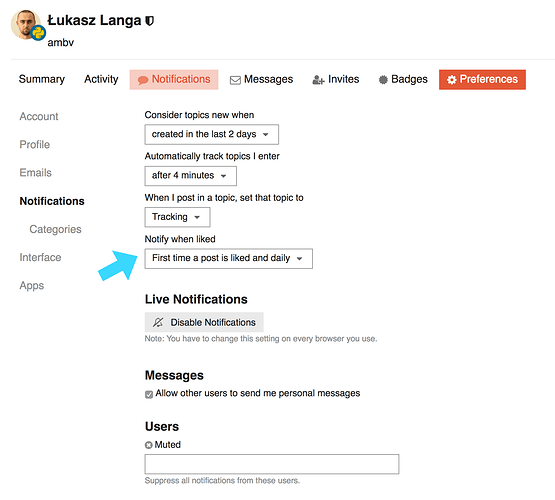
Task: Click the envelope icon next to Messages
Action: pyautogui.click(x=235, y=80)
